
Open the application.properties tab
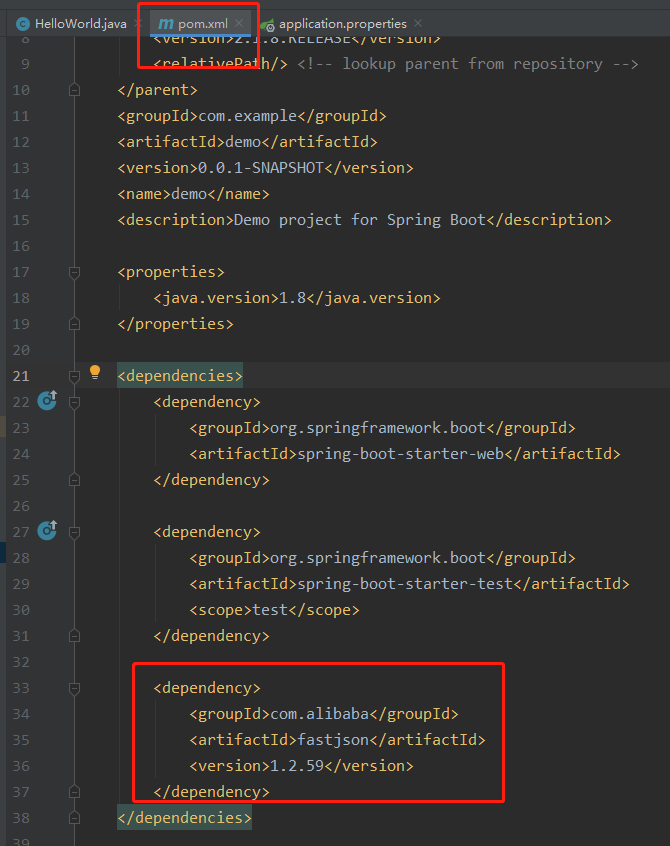[341, 24]
